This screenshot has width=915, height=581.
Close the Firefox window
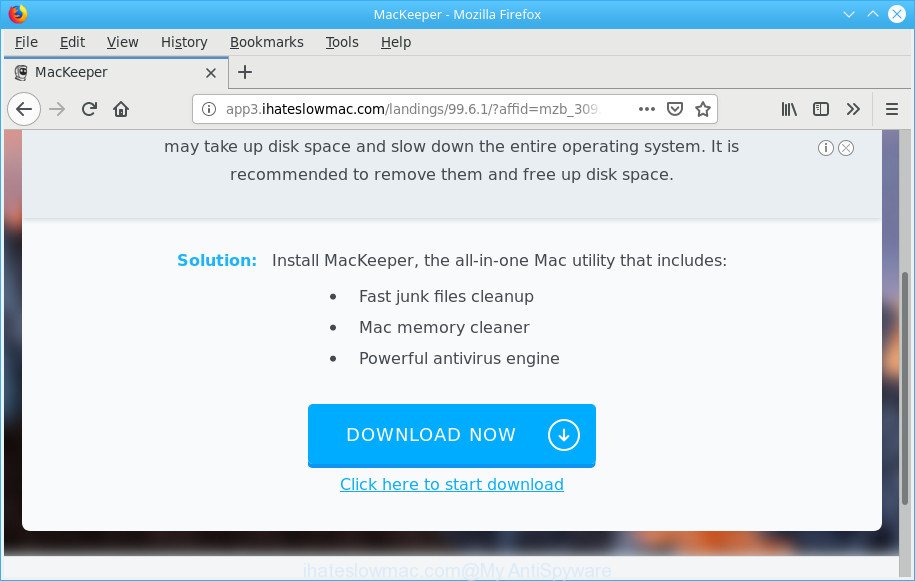(x=897, y=14)
